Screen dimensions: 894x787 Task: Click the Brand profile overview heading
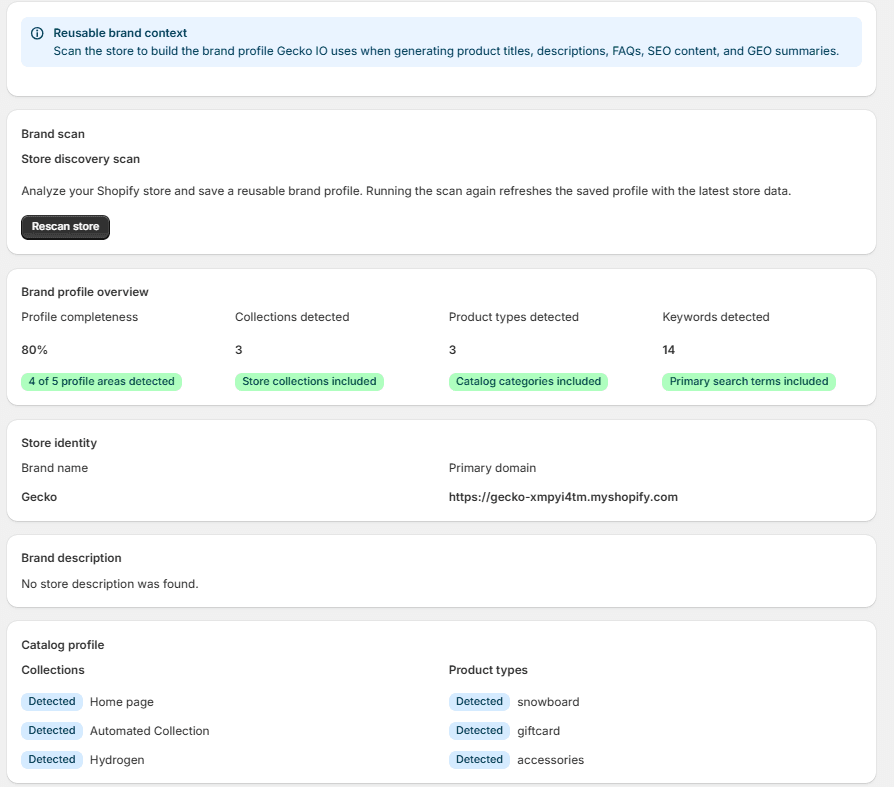(x=85, y=292)
